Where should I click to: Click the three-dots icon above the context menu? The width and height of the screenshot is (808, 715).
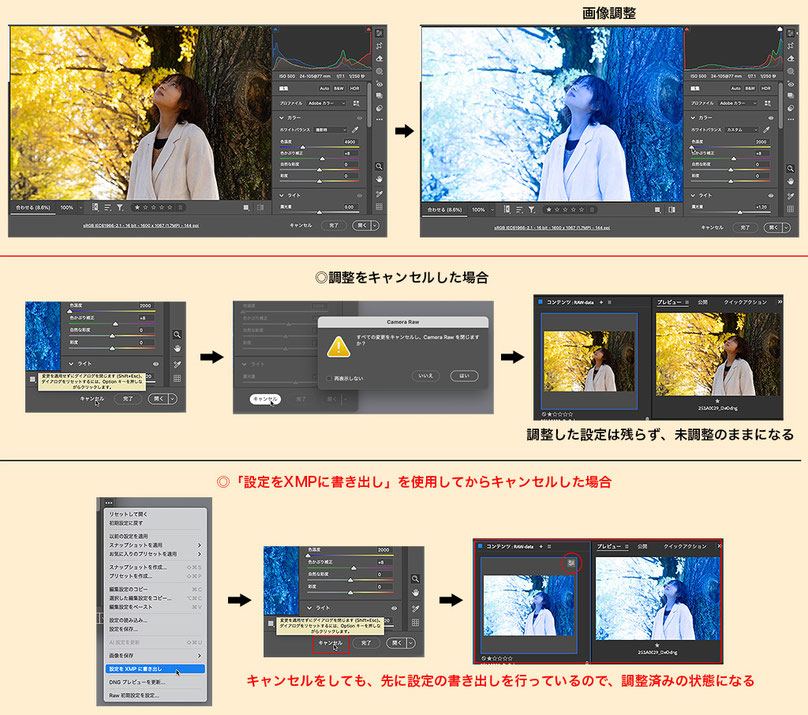[x=109, y=503]
